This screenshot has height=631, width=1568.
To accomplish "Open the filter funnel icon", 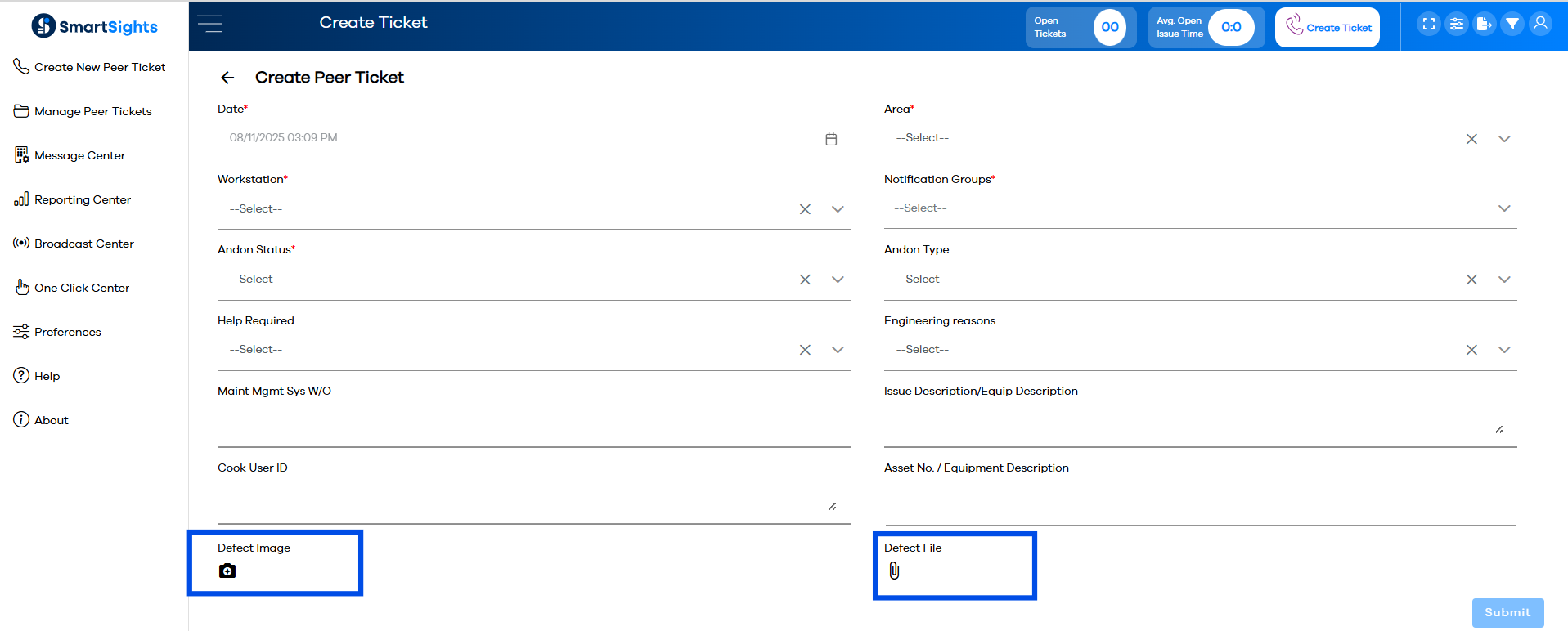I will (x=1512, y=25).
